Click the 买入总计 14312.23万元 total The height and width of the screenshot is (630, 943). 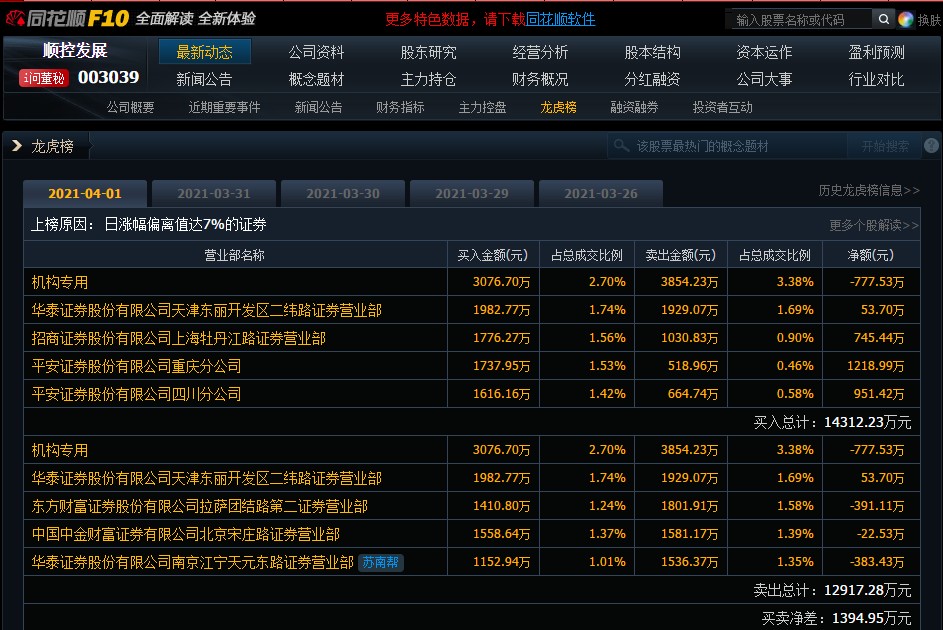(832, 422)
